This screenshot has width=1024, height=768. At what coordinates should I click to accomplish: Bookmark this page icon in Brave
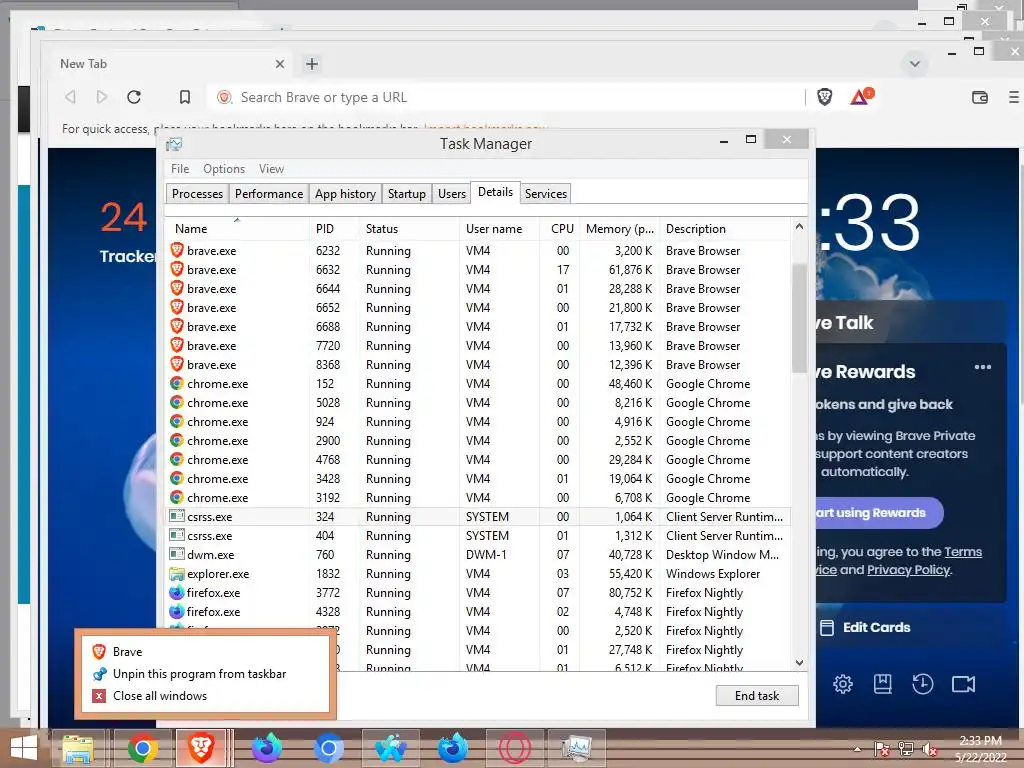(185, 97)
